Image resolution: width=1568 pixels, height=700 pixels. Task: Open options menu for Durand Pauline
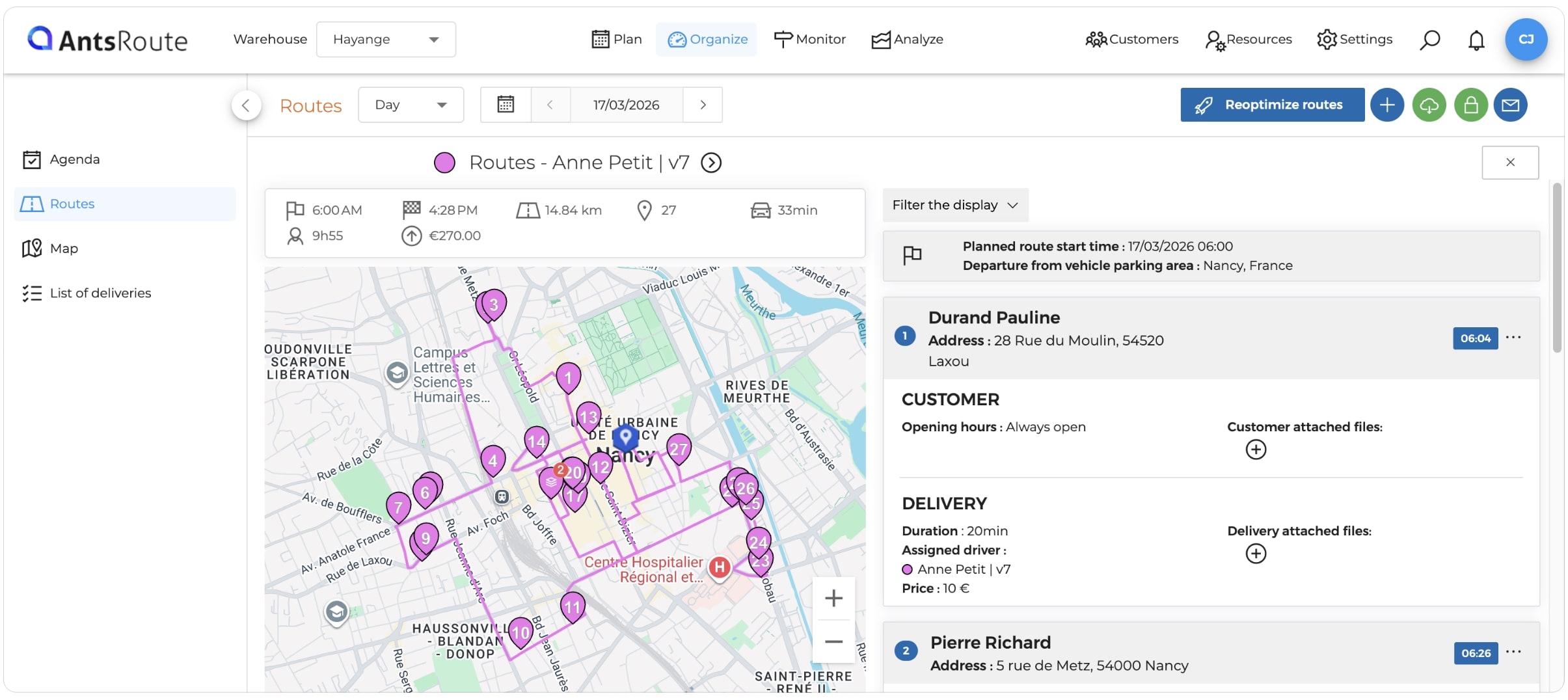pos(1513,337)
